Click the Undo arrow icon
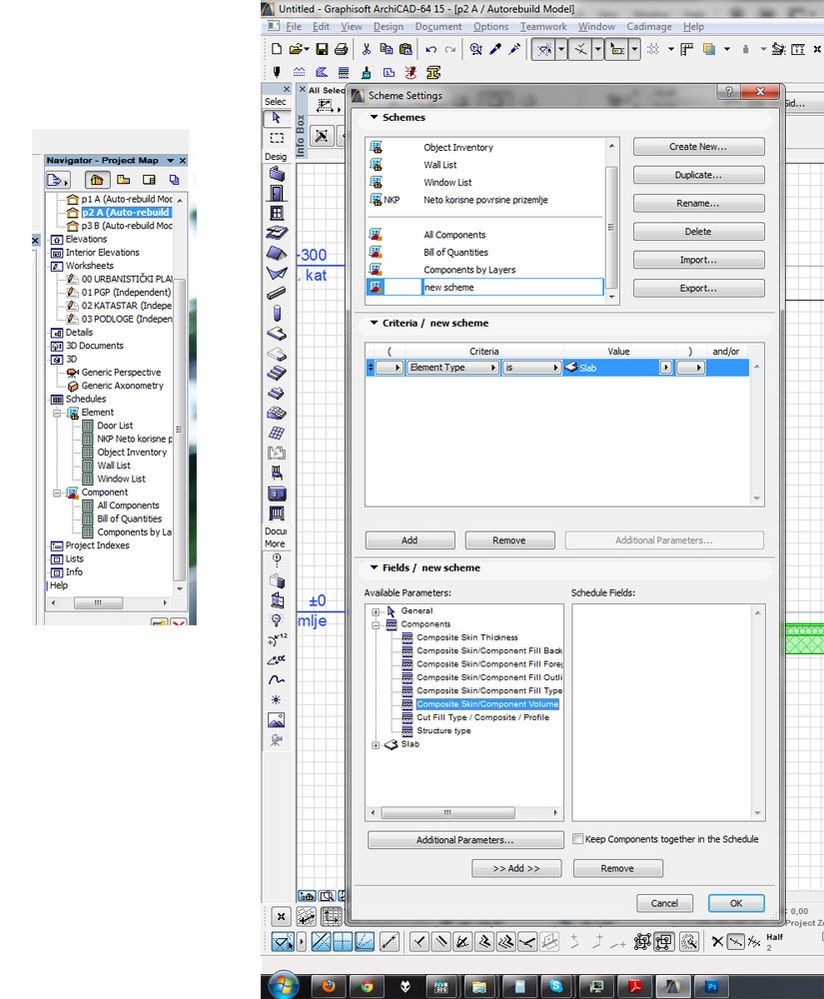 pyautogui.click(x=431, y=49)
